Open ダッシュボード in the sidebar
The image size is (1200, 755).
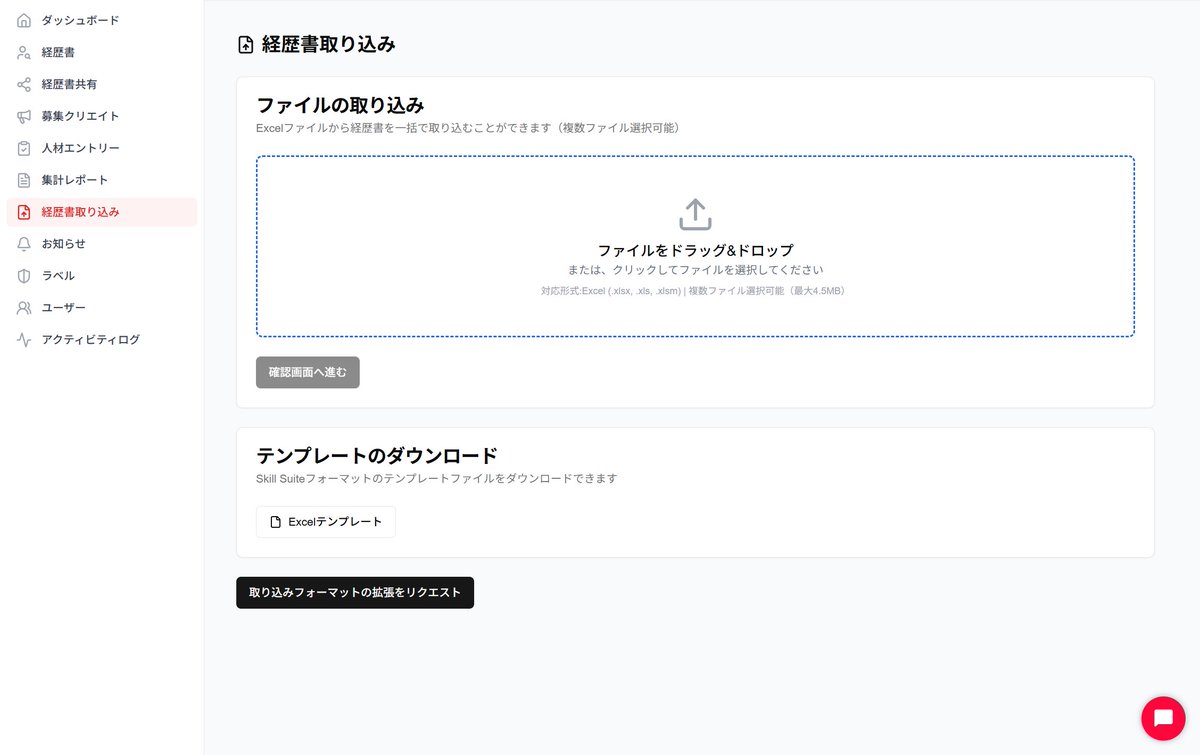tap(102, 20)
